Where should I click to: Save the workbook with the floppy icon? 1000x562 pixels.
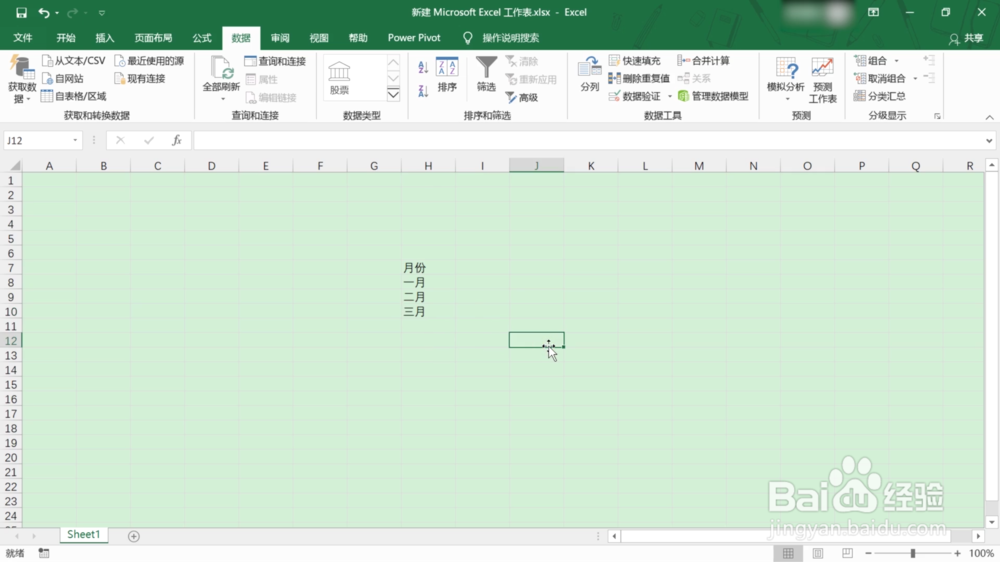[x=21, y=12]
